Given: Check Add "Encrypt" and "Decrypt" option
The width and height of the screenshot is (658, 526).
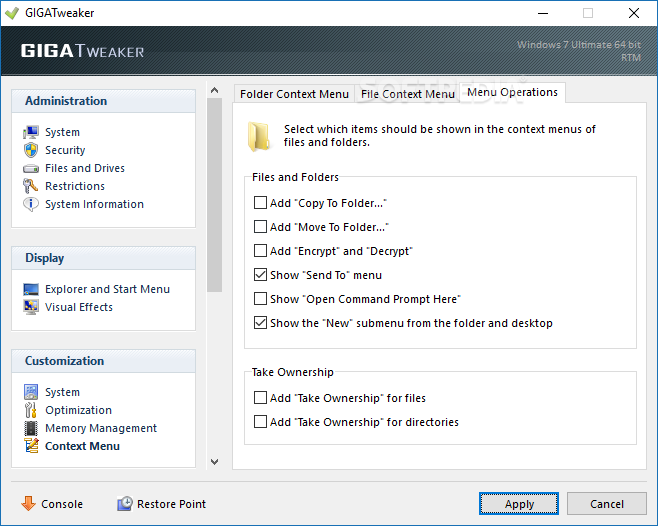Looking at the screenshot, I should click(x=260, y=251).
